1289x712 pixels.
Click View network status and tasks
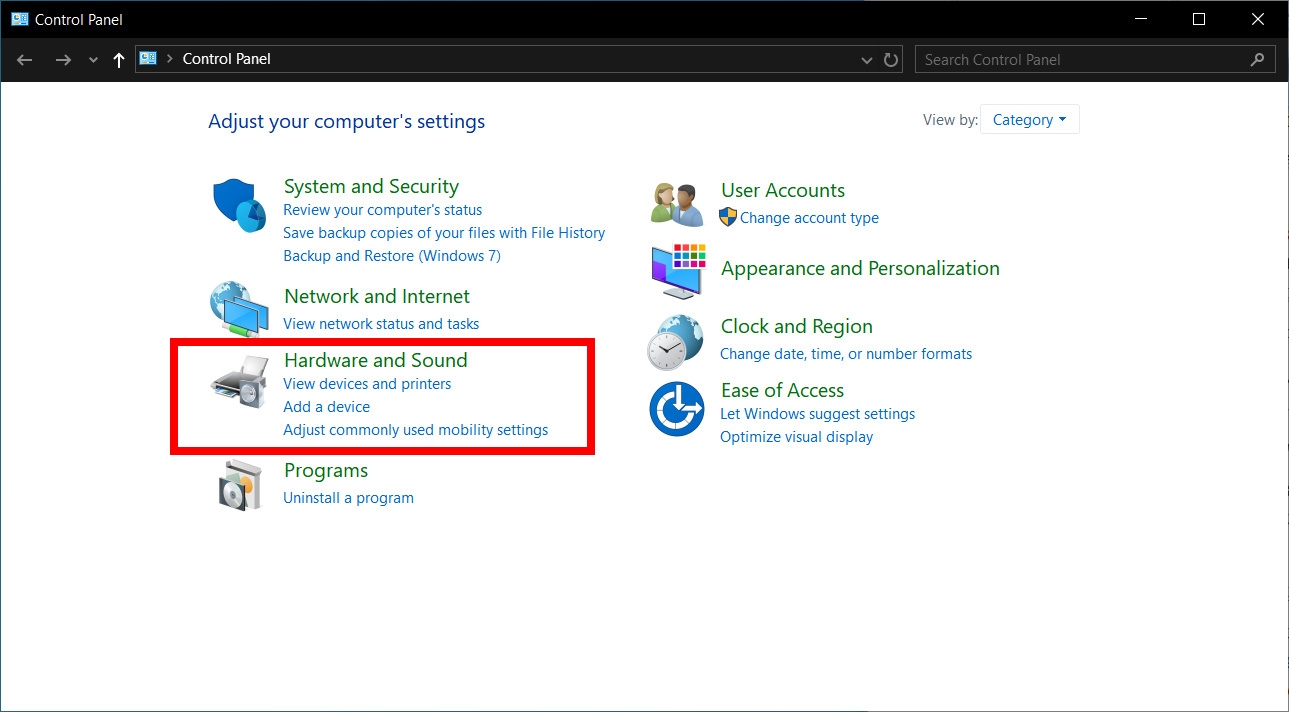pyautogui.click(x=381, y=324)
